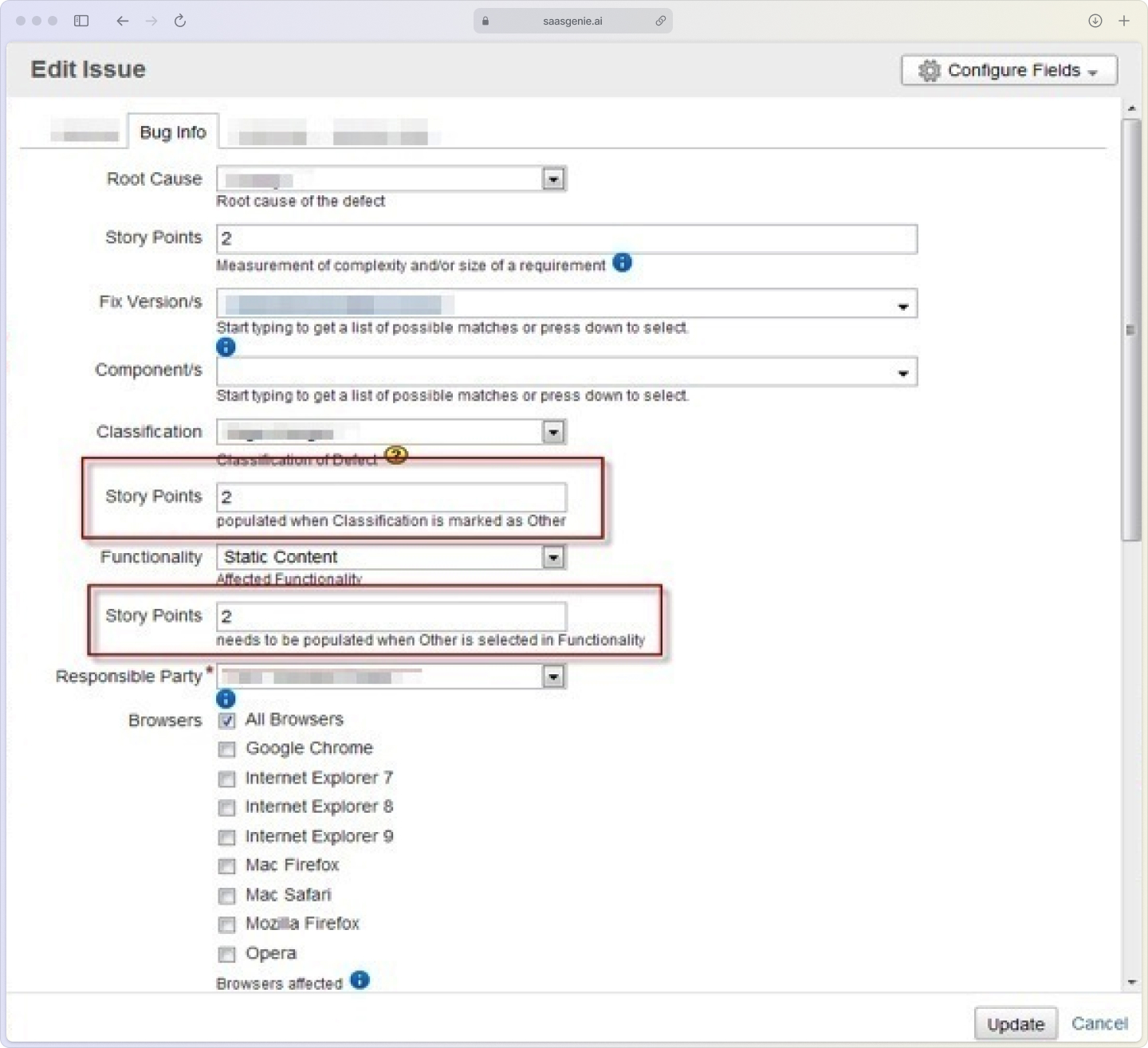Expand the Fix Version/s dropdown
Viewport: 1148px width, 1048px height.
902,304
